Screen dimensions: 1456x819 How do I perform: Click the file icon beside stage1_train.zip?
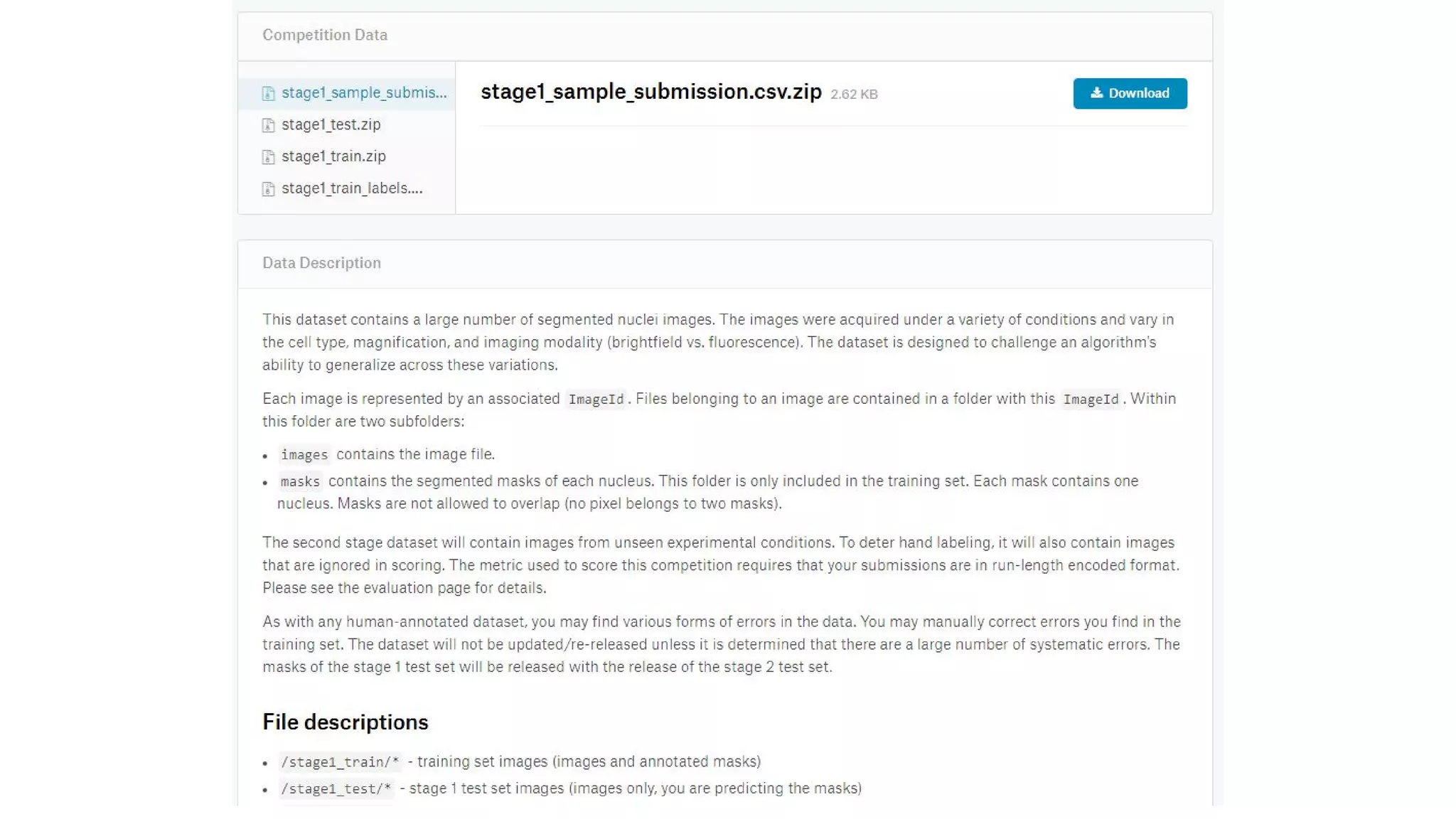pos(268,156)
